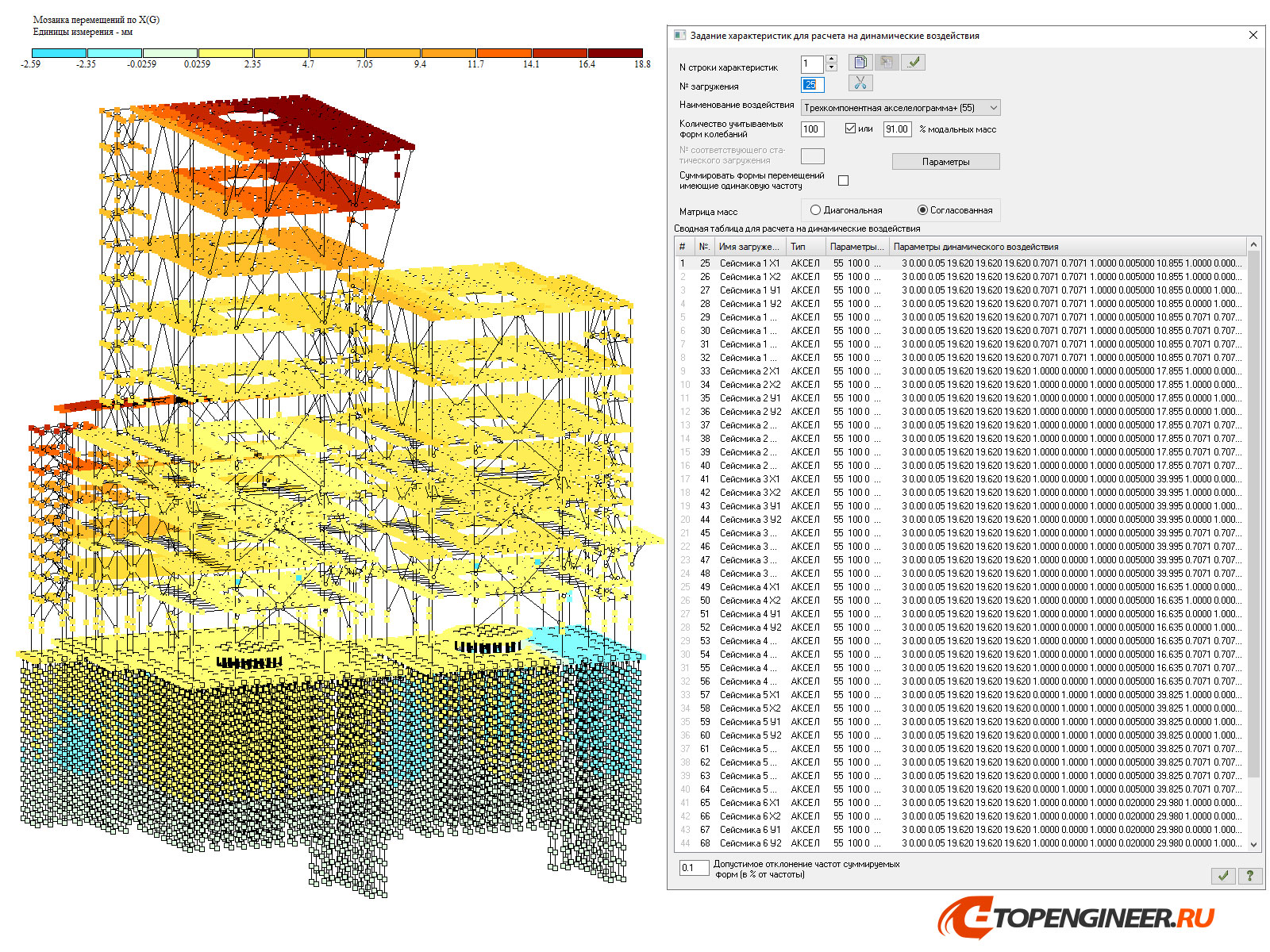Screen dimensions: 1270x952
Task: Select the «Имя загруже...» column header
Action: tap(748, 246)
